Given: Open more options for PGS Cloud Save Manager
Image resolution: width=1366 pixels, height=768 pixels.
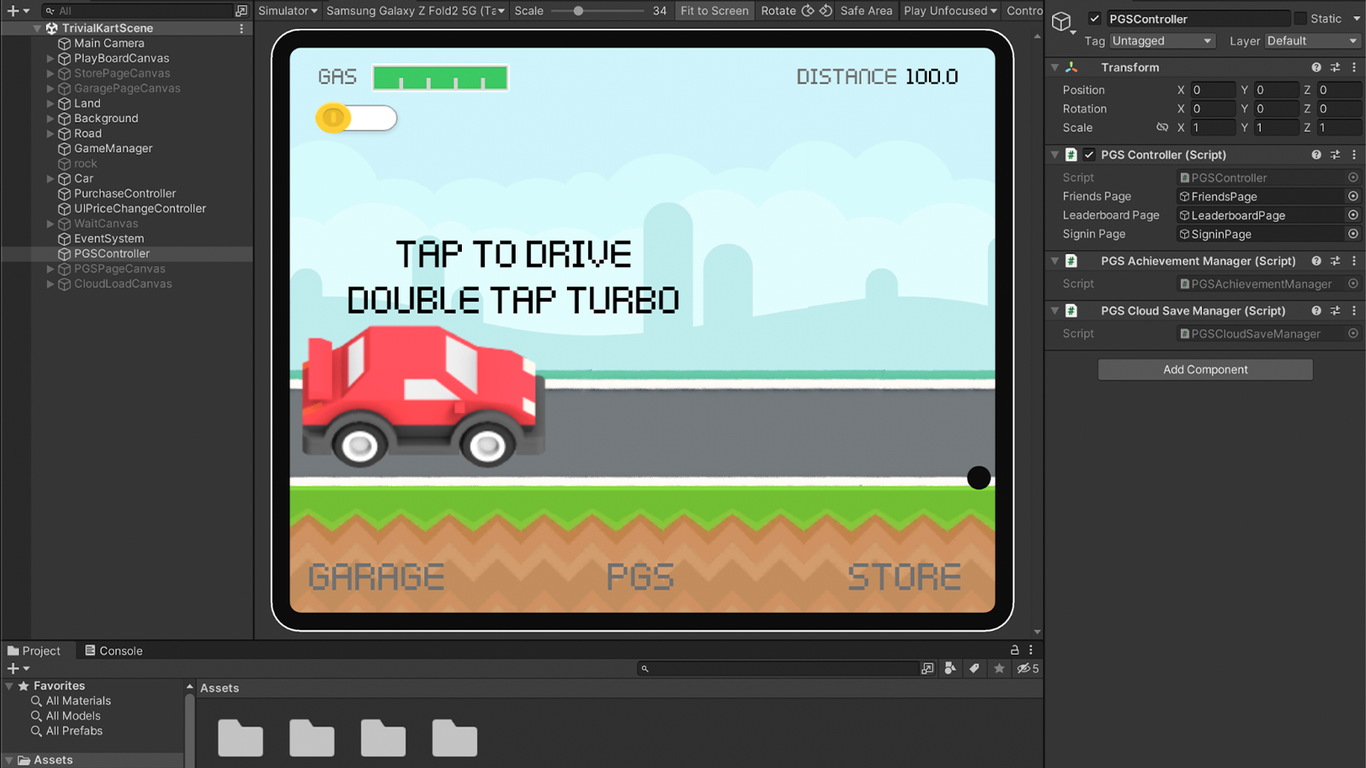Looking at the screenshot, I should [1354, 311].
